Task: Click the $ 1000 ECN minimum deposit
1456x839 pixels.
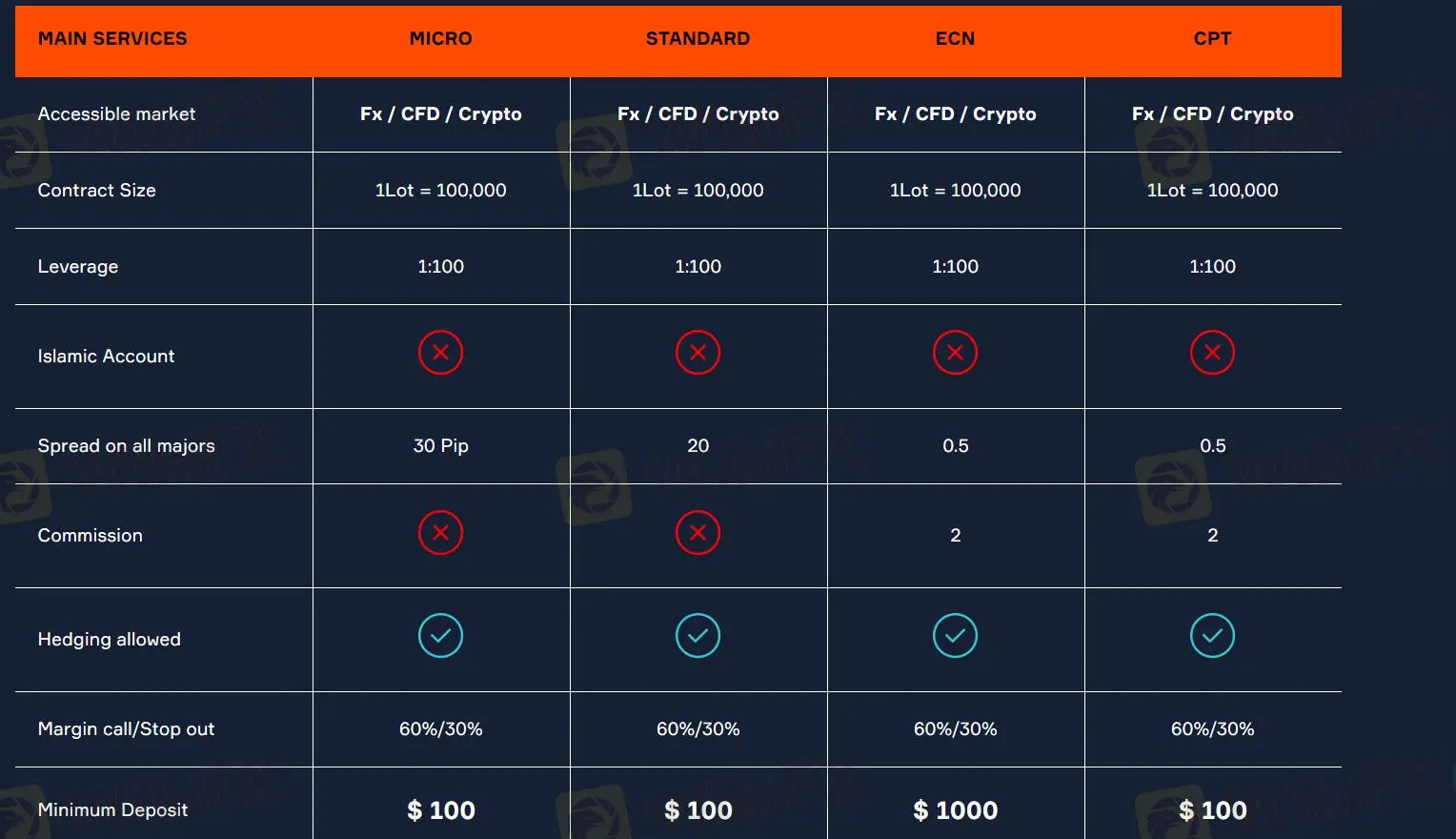Action: pos(955,810)
